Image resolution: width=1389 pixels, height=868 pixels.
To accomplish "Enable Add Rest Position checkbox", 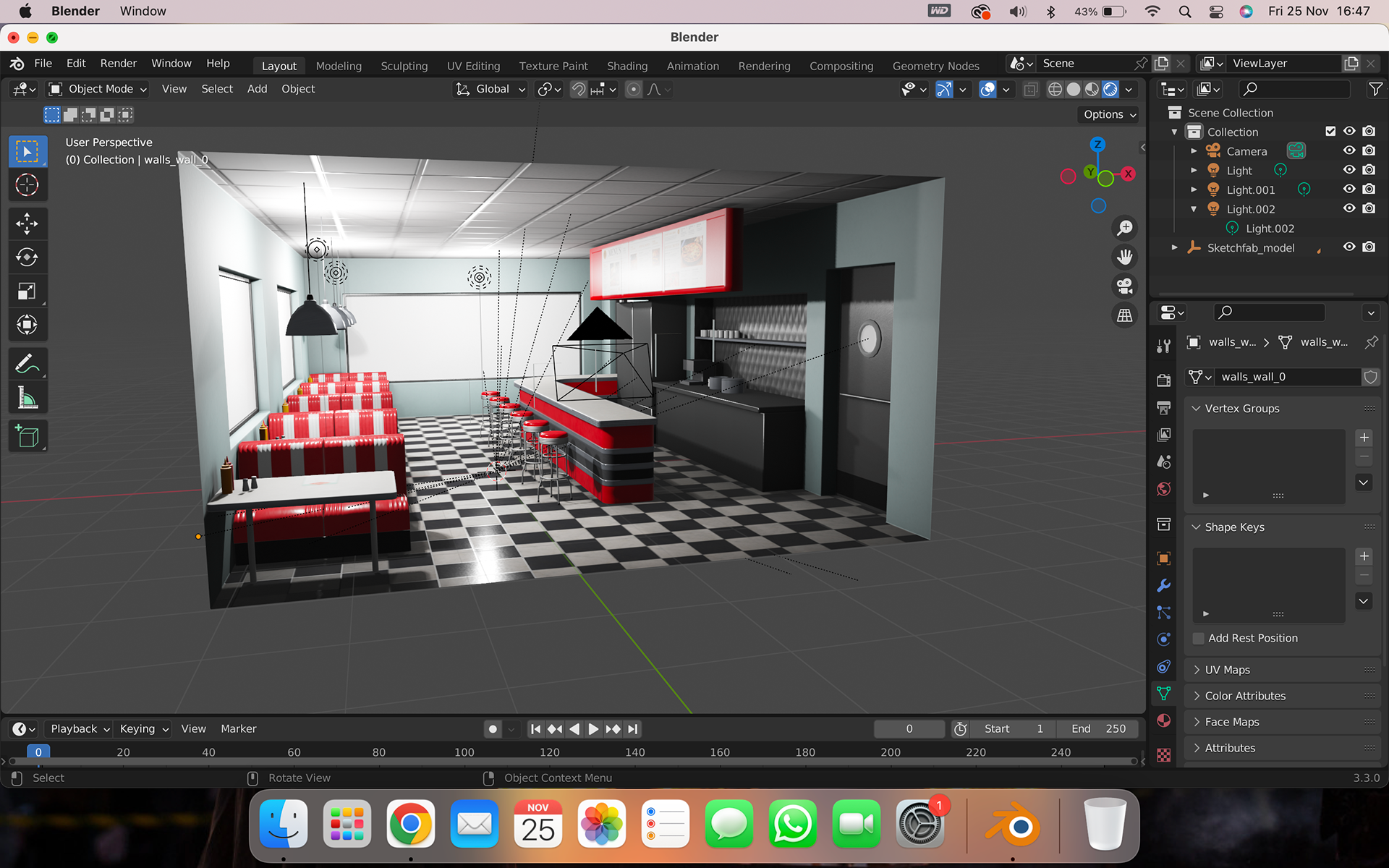I will point(1199,638).
